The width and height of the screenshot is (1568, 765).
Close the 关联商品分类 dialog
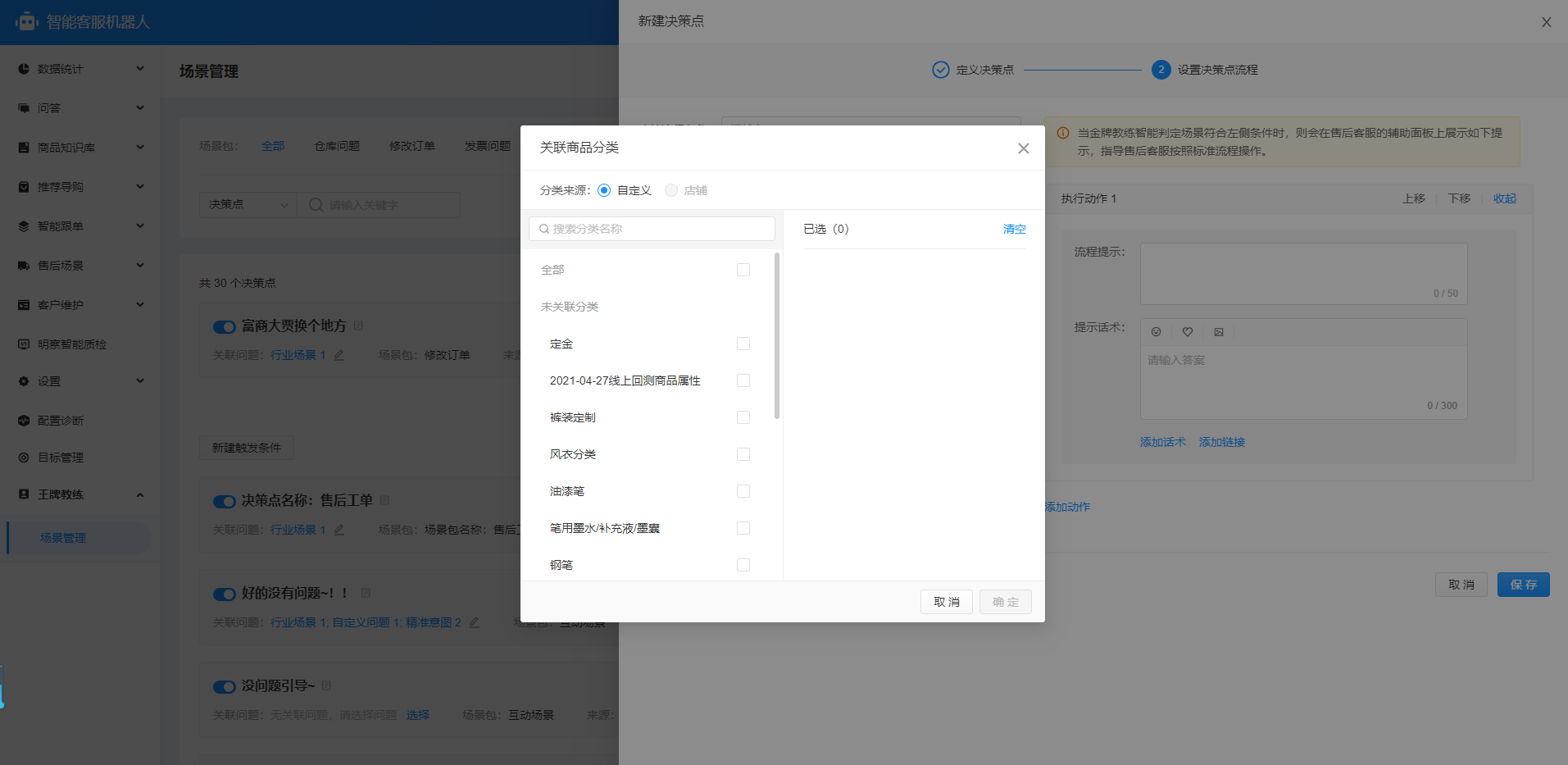pyautogui.click(x=1024, y=148)
